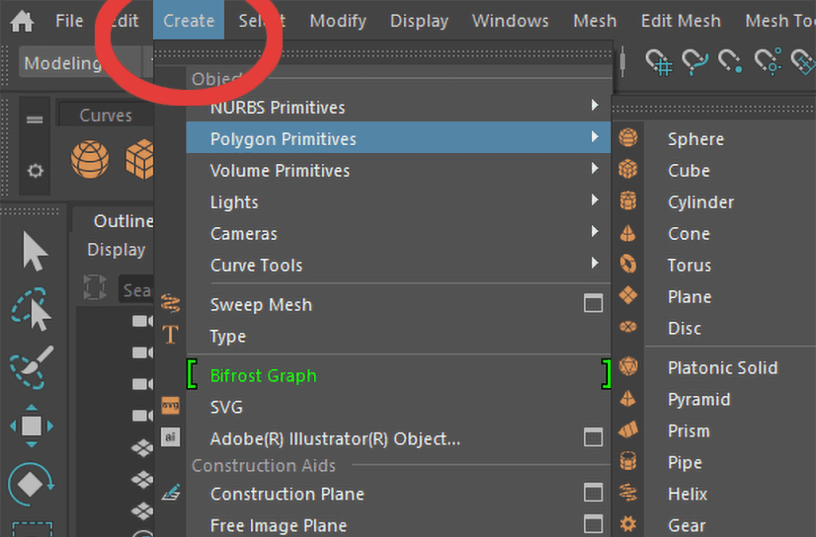The height and width of the screenshot is (537, 816).
Task: Open Free Image Plane options box
Action: tap(593, 524)
